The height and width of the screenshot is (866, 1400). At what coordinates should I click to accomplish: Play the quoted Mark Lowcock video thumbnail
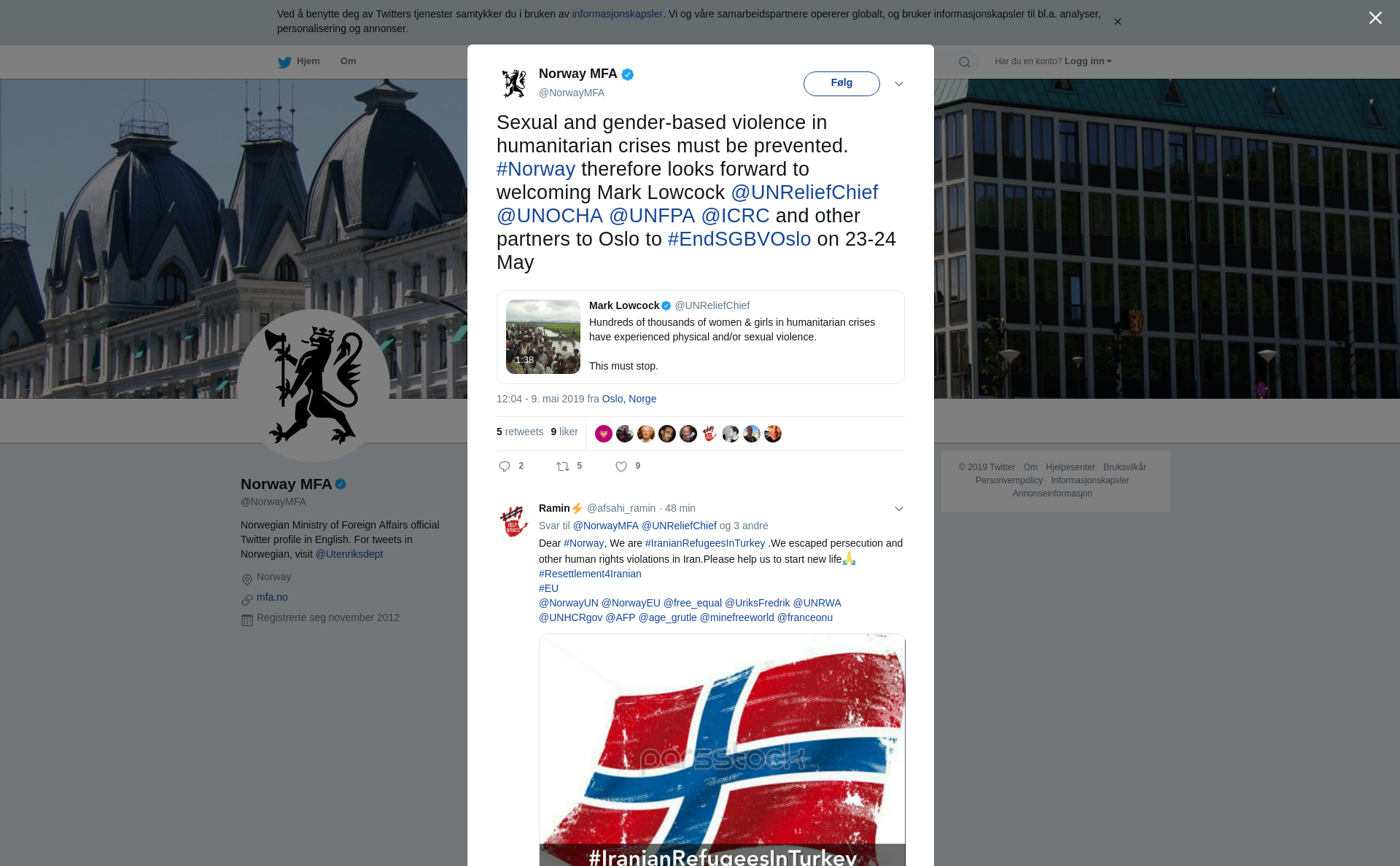coord(543,337)
